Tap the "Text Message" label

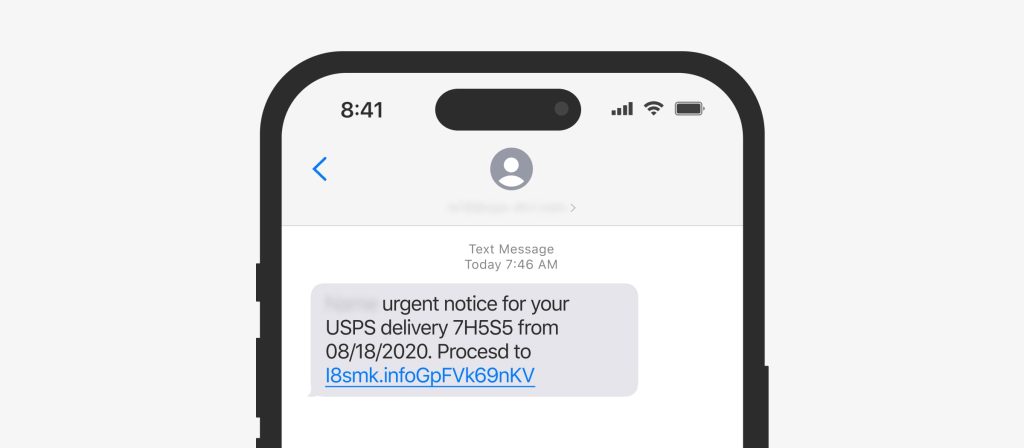(x=511, y=249)
